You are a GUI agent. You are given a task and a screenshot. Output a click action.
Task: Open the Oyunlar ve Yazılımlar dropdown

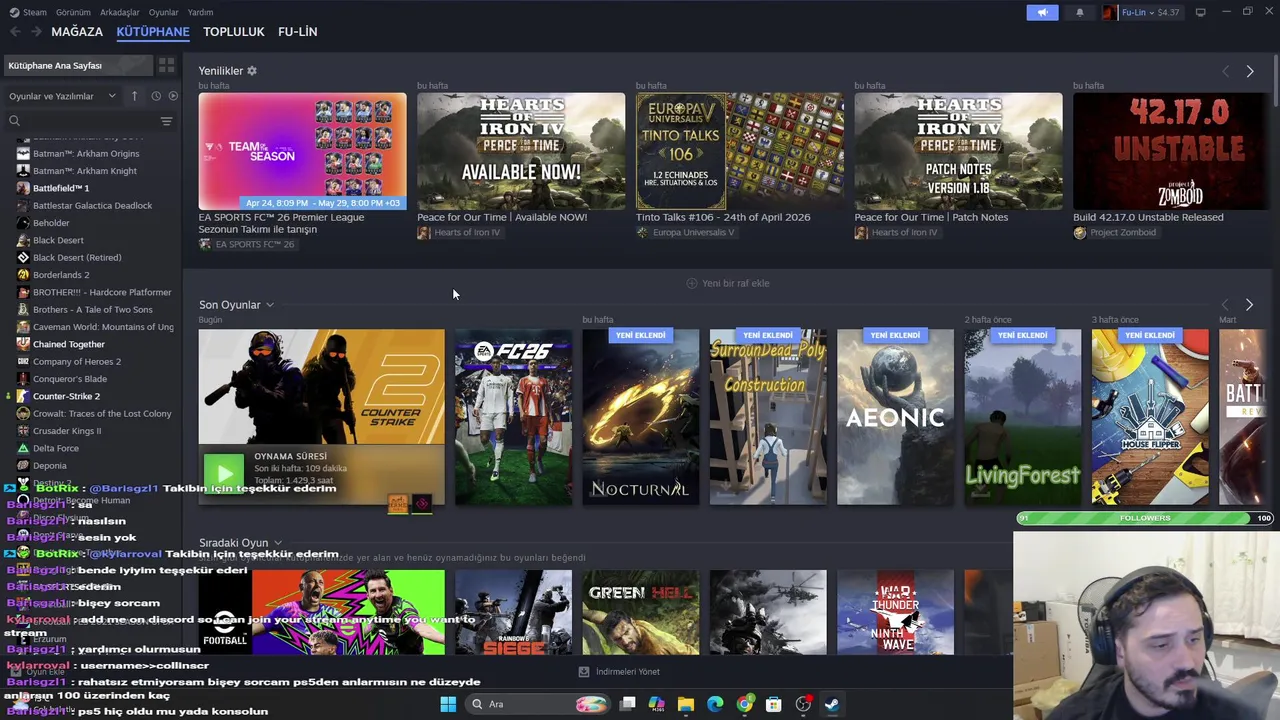(62, 96)
